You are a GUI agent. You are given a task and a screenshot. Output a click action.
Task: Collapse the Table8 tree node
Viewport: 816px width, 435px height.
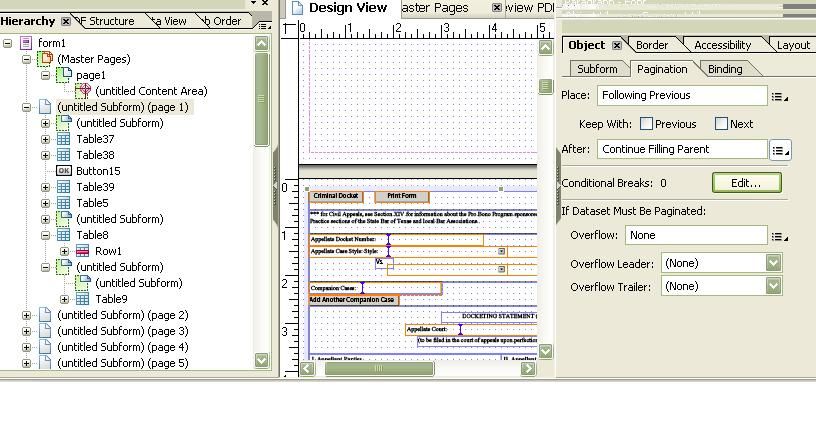click(x=46, y=235)
